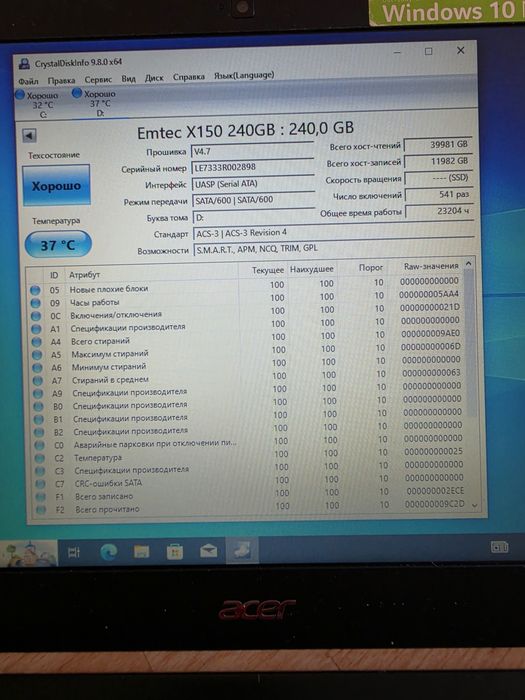Click status icon for attribute B1
This screenshot has height=700, width=525.
39,420
